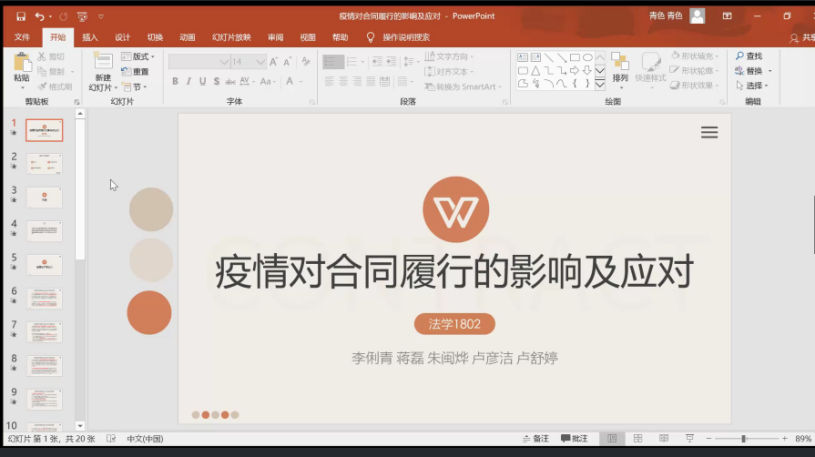The height and width of the screenshot is (457, 815).
Task: Switch to slide sorter view
Action: coord(638,438)
